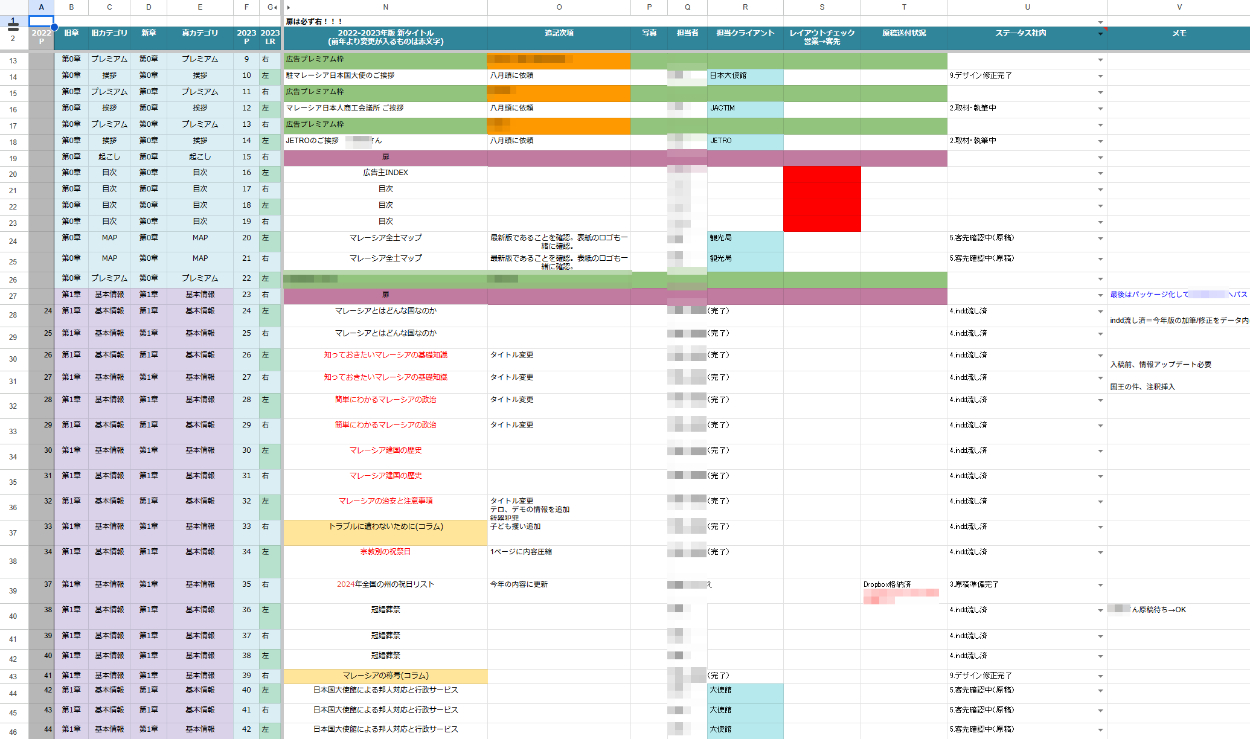
Task: Click the トラブルに遭わないために(コラム) cell
Action: (x=385, y=526)
